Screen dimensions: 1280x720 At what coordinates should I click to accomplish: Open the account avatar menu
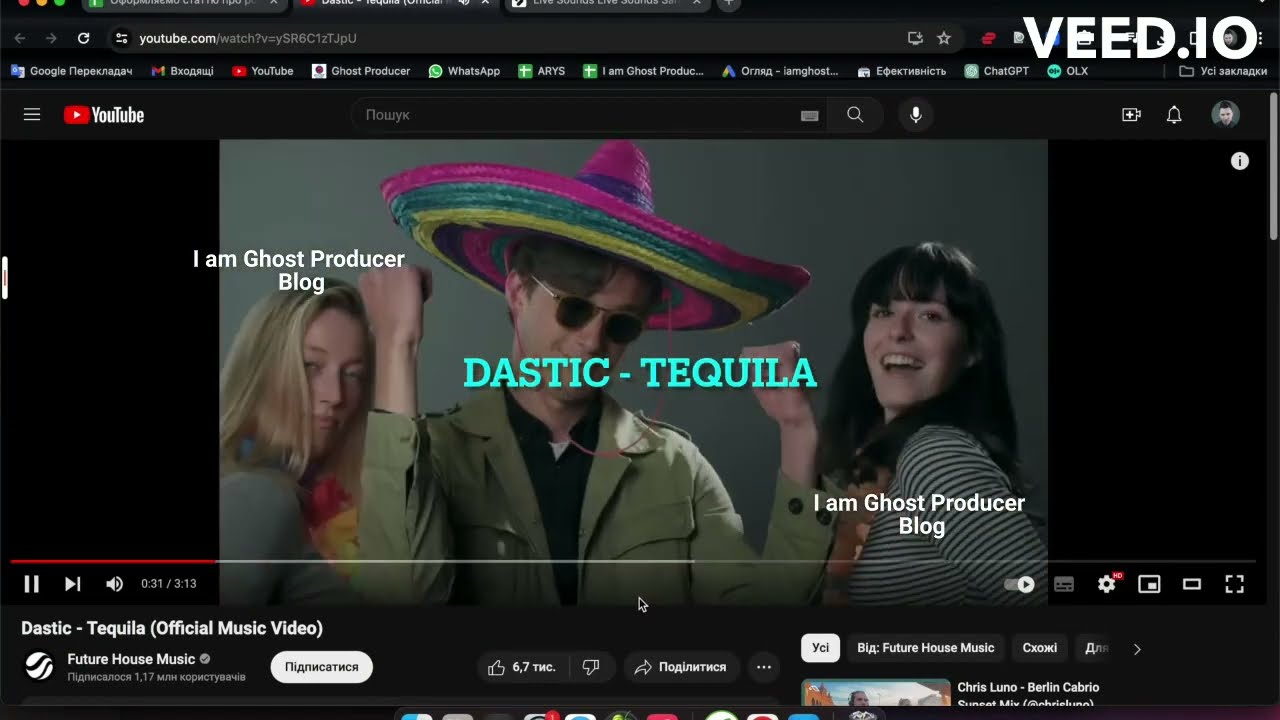pos(1225,115)
